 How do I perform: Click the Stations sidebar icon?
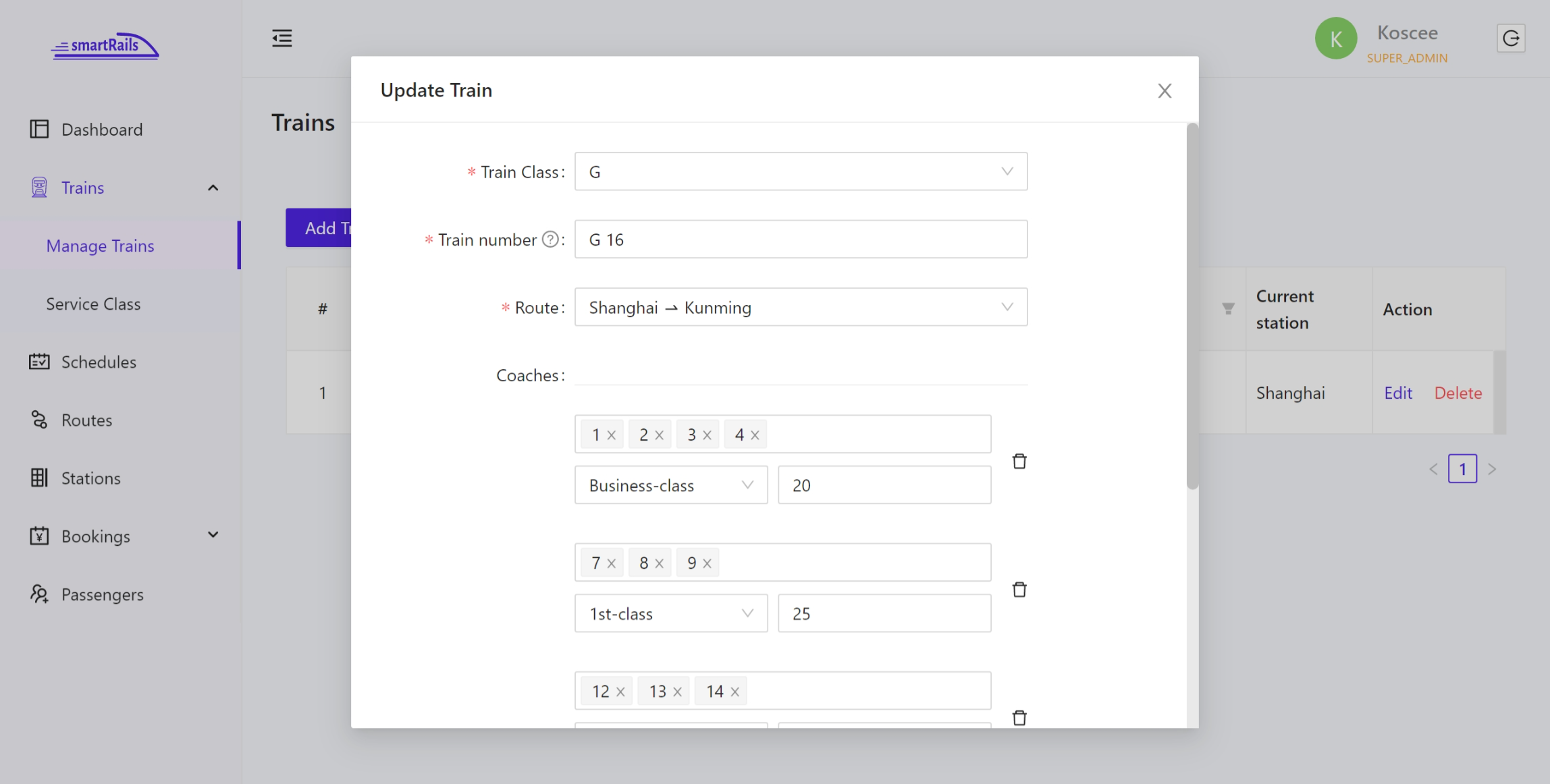tap(39, 477)
